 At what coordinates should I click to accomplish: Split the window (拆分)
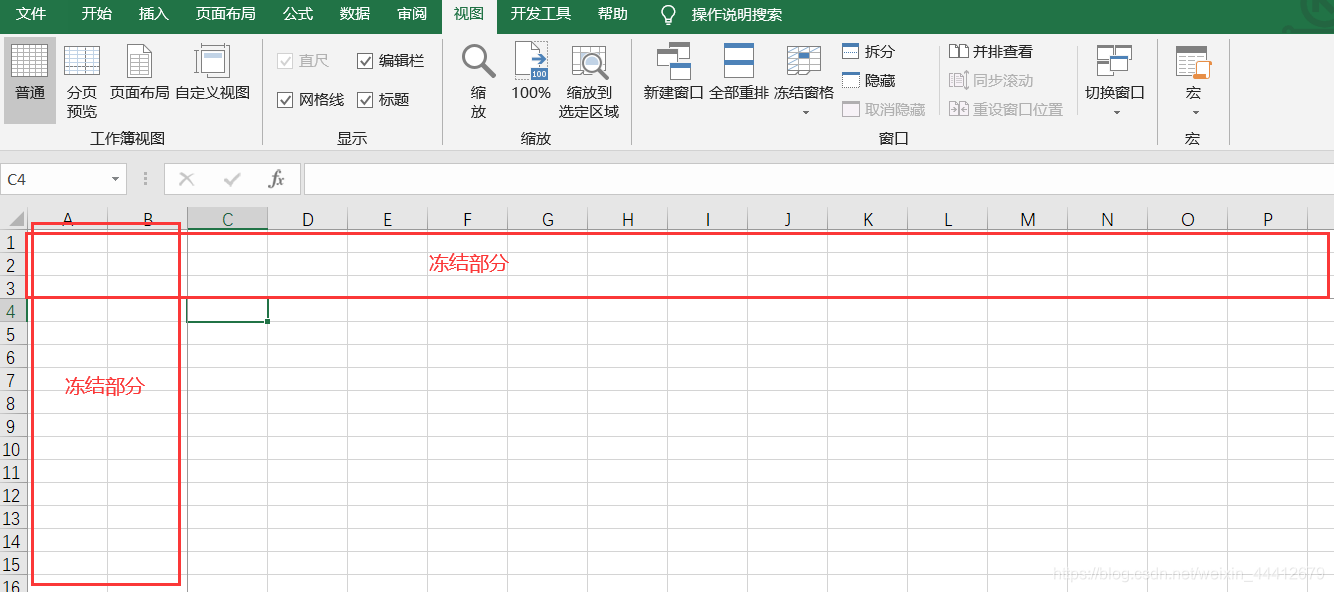pos(868,51)
